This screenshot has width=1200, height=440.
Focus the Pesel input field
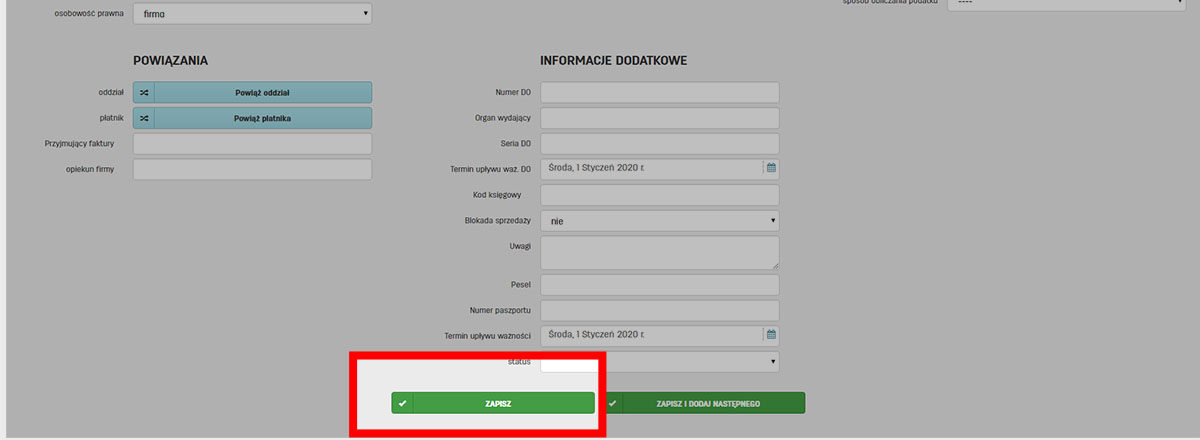[660, 286]
